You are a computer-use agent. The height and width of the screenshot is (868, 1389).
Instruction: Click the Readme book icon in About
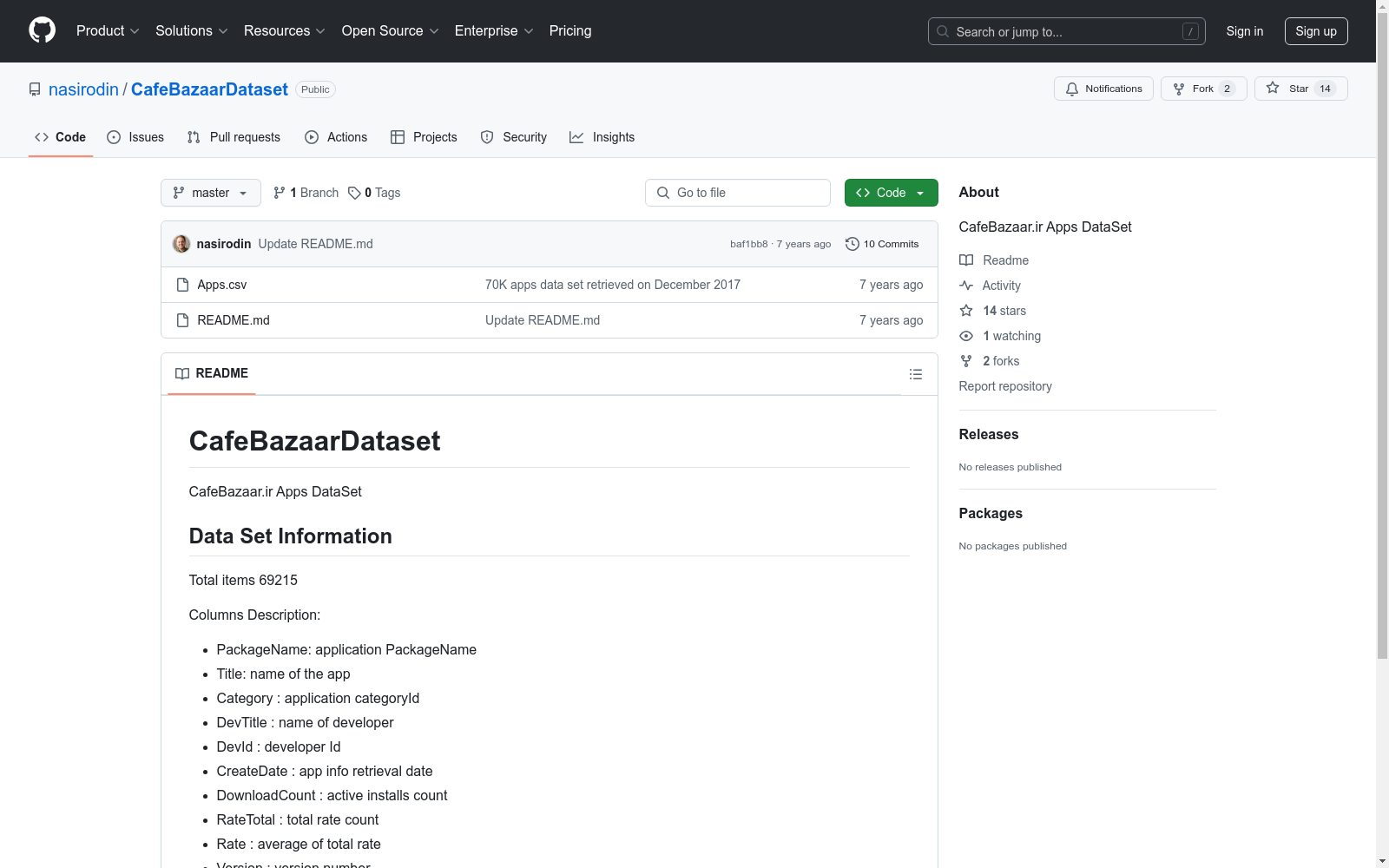(x=966, y=260)
